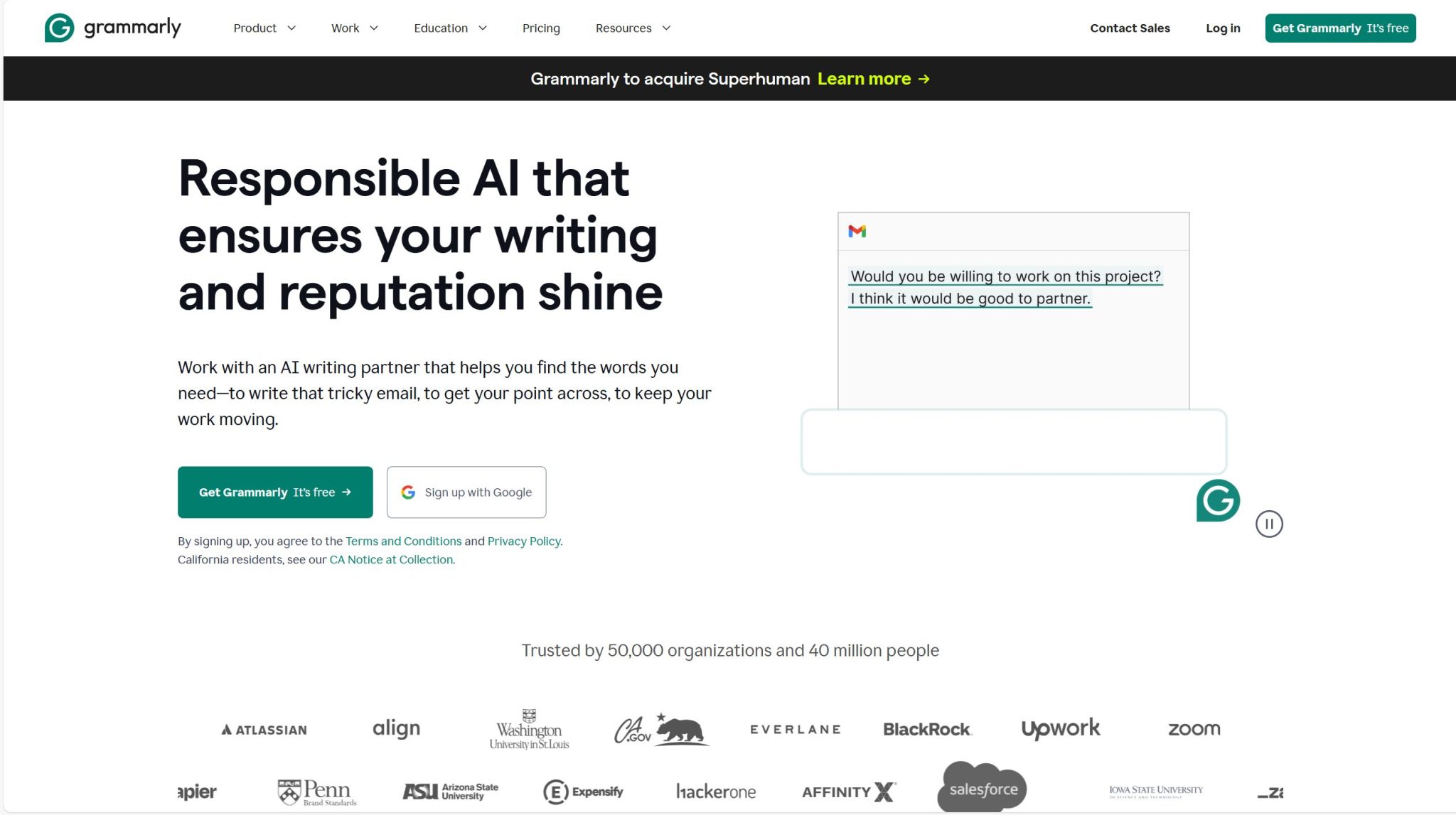This screenshot has height=815, width=1456.
Task: Click Contact Sales in header
Action: pos(1130,28)
